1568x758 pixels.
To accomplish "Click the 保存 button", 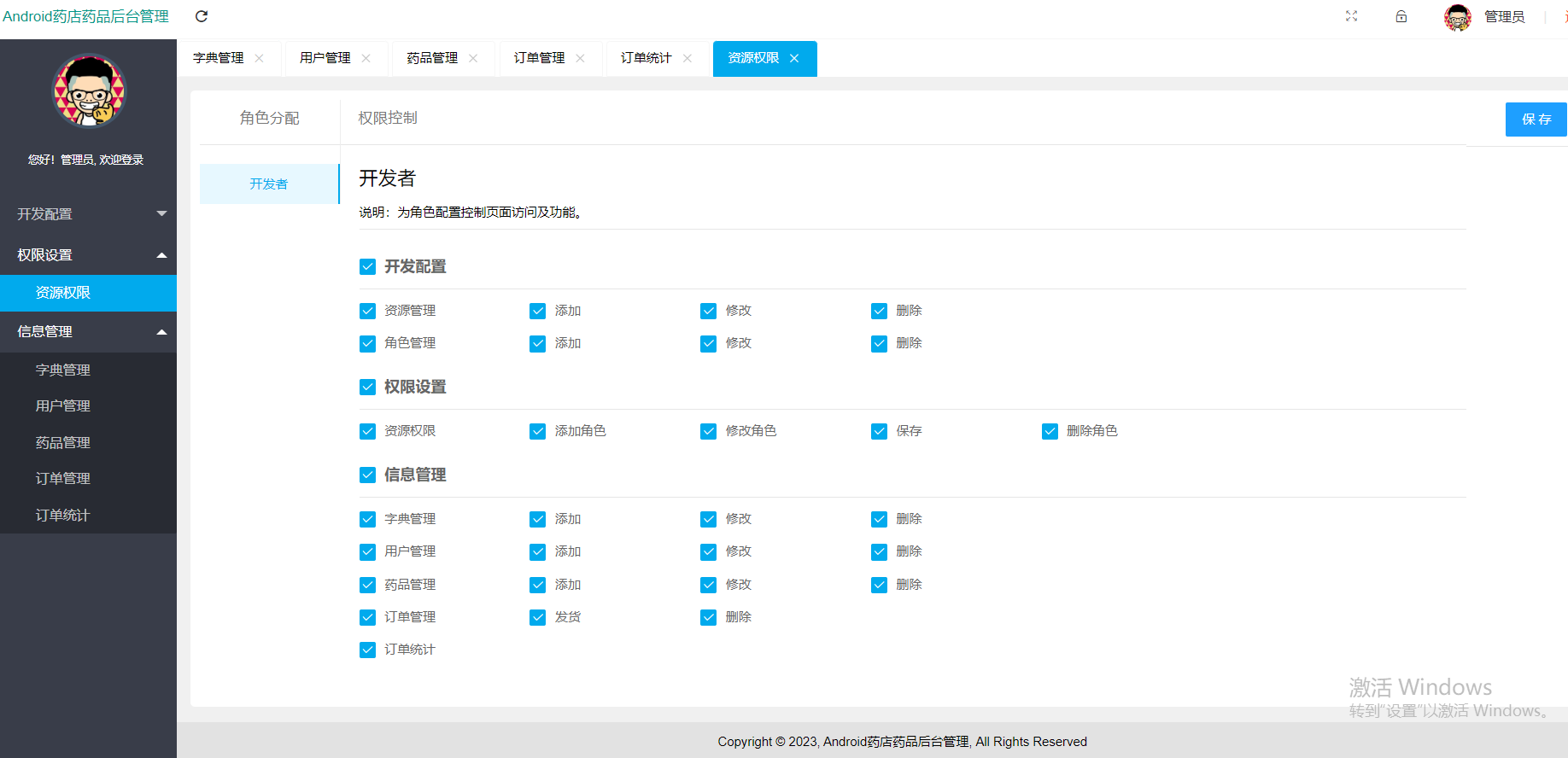I will [x=1536, y=120].
